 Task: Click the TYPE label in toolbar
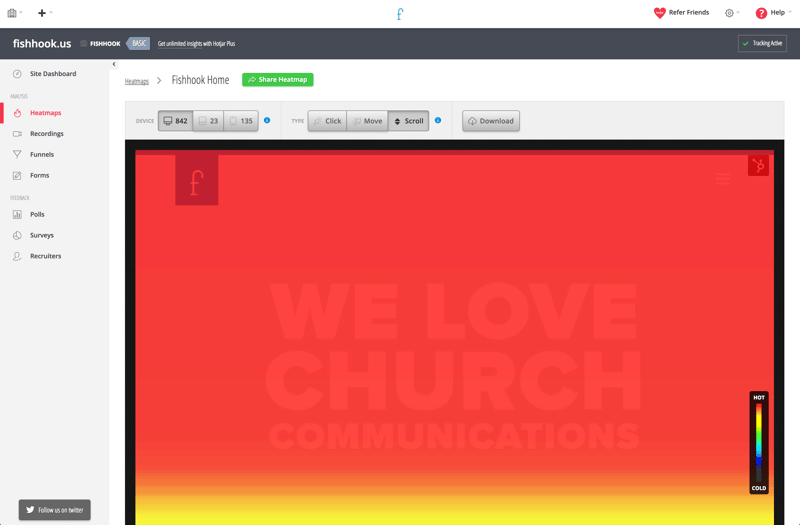point(297,121)
